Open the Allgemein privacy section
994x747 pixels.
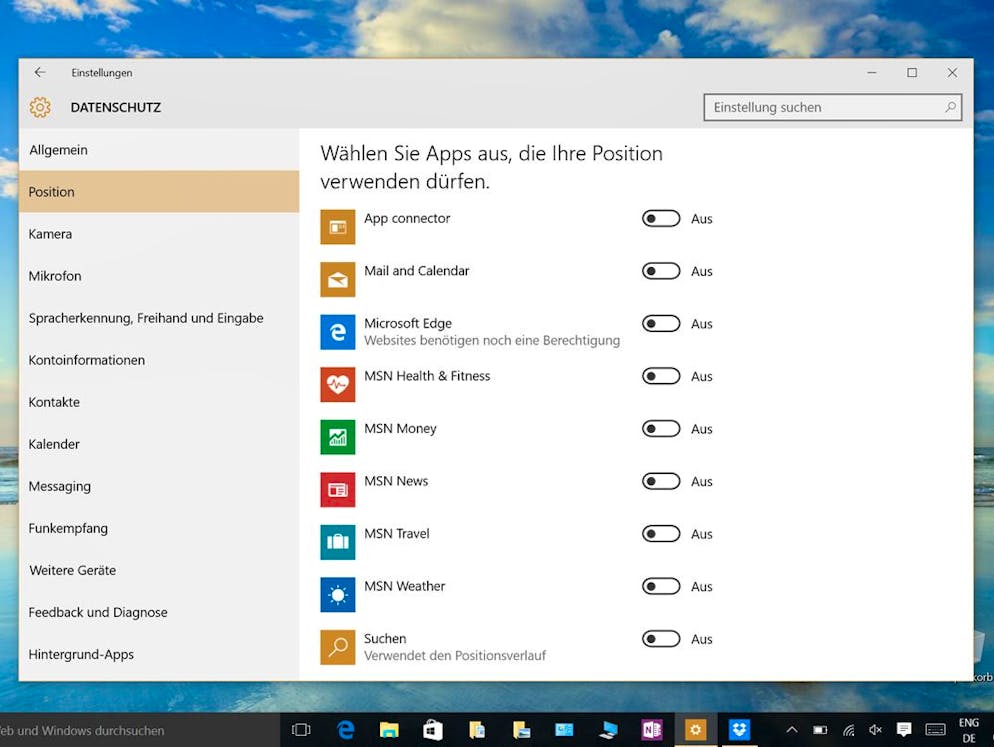coord(159,150)
